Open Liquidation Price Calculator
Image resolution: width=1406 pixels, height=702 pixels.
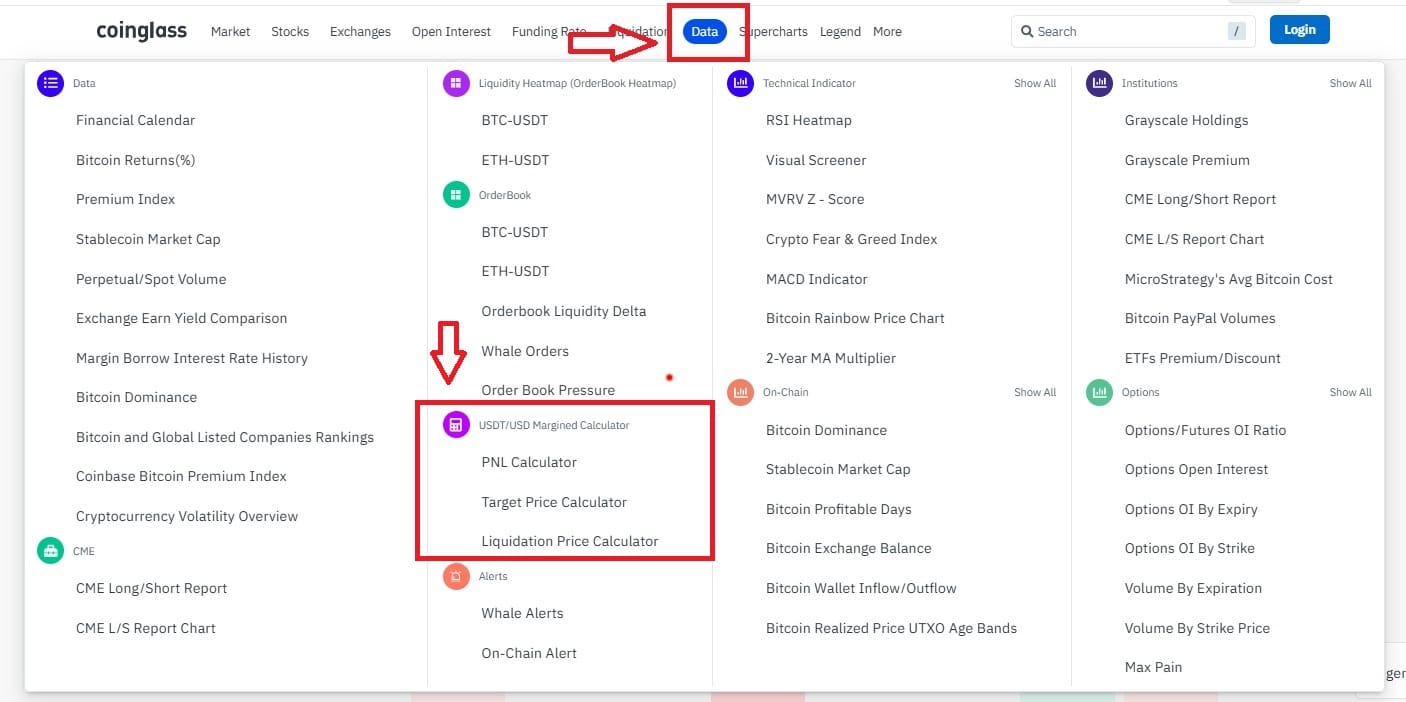click(570, 541)
